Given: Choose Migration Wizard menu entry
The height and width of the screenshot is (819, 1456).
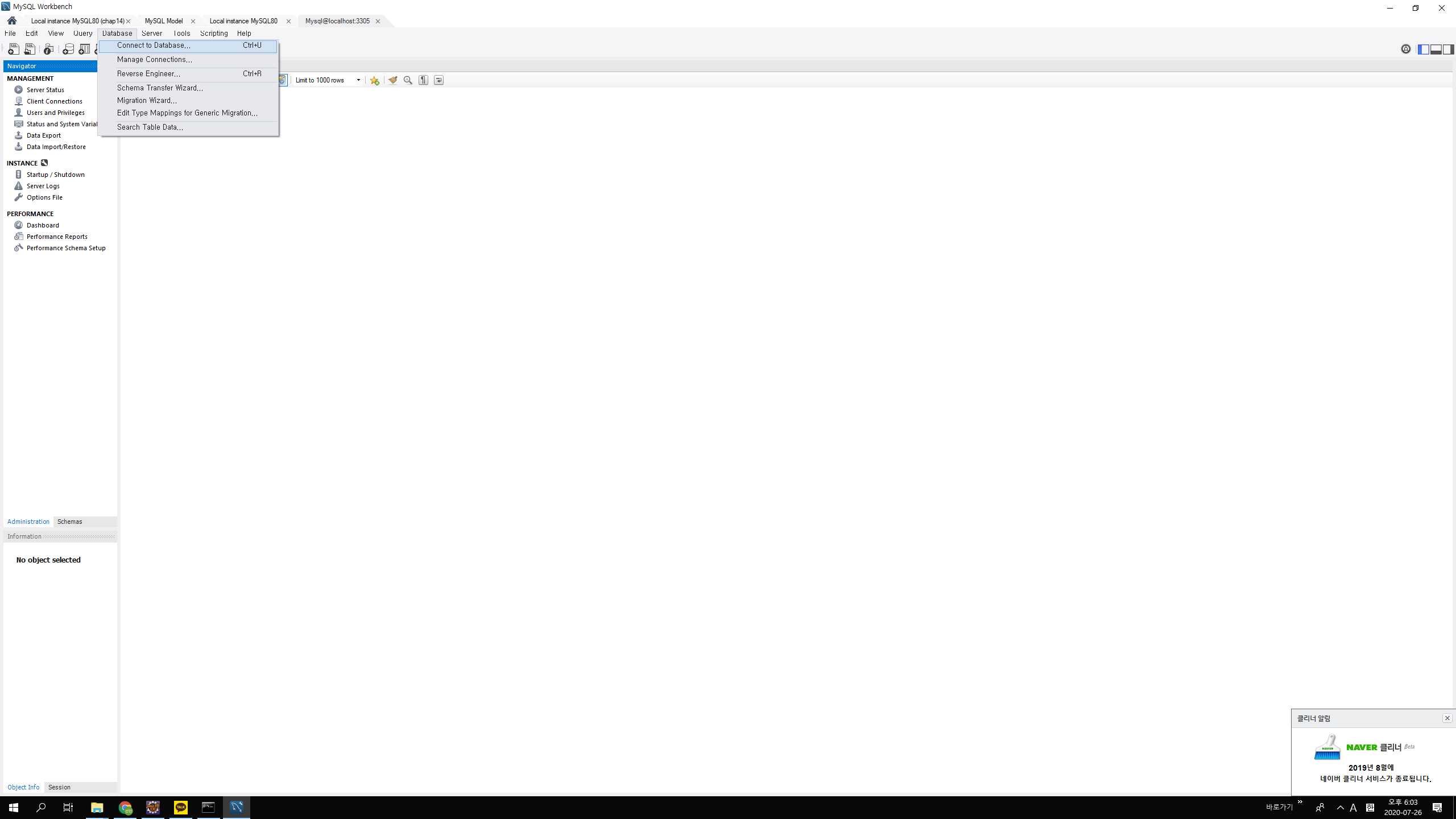Looking at the screenshot, I should [188, 101].
